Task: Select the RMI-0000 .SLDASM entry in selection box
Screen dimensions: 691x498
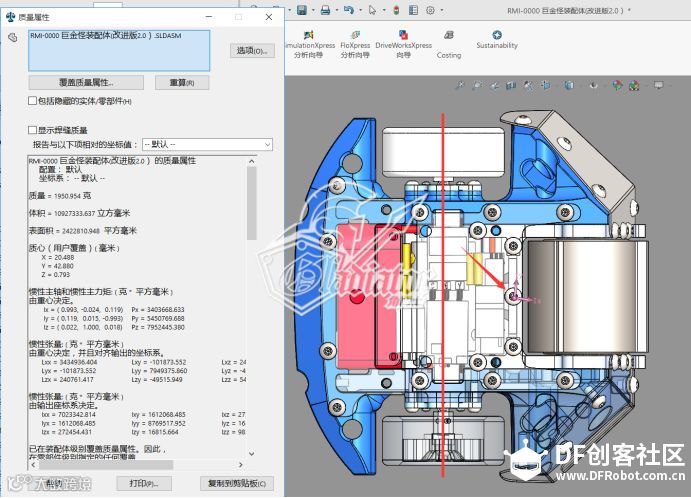Action: (106, 36)
